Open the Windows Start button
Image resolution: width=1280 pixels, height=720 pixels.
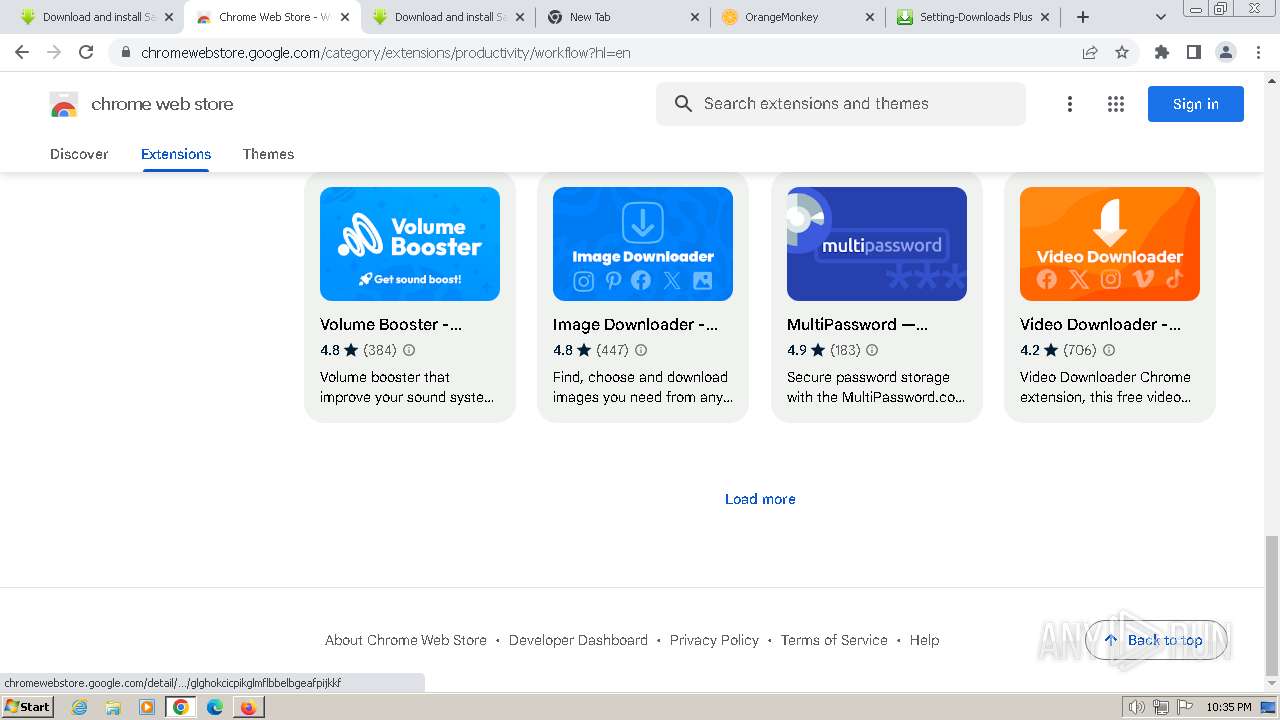[x=28, y=706]
